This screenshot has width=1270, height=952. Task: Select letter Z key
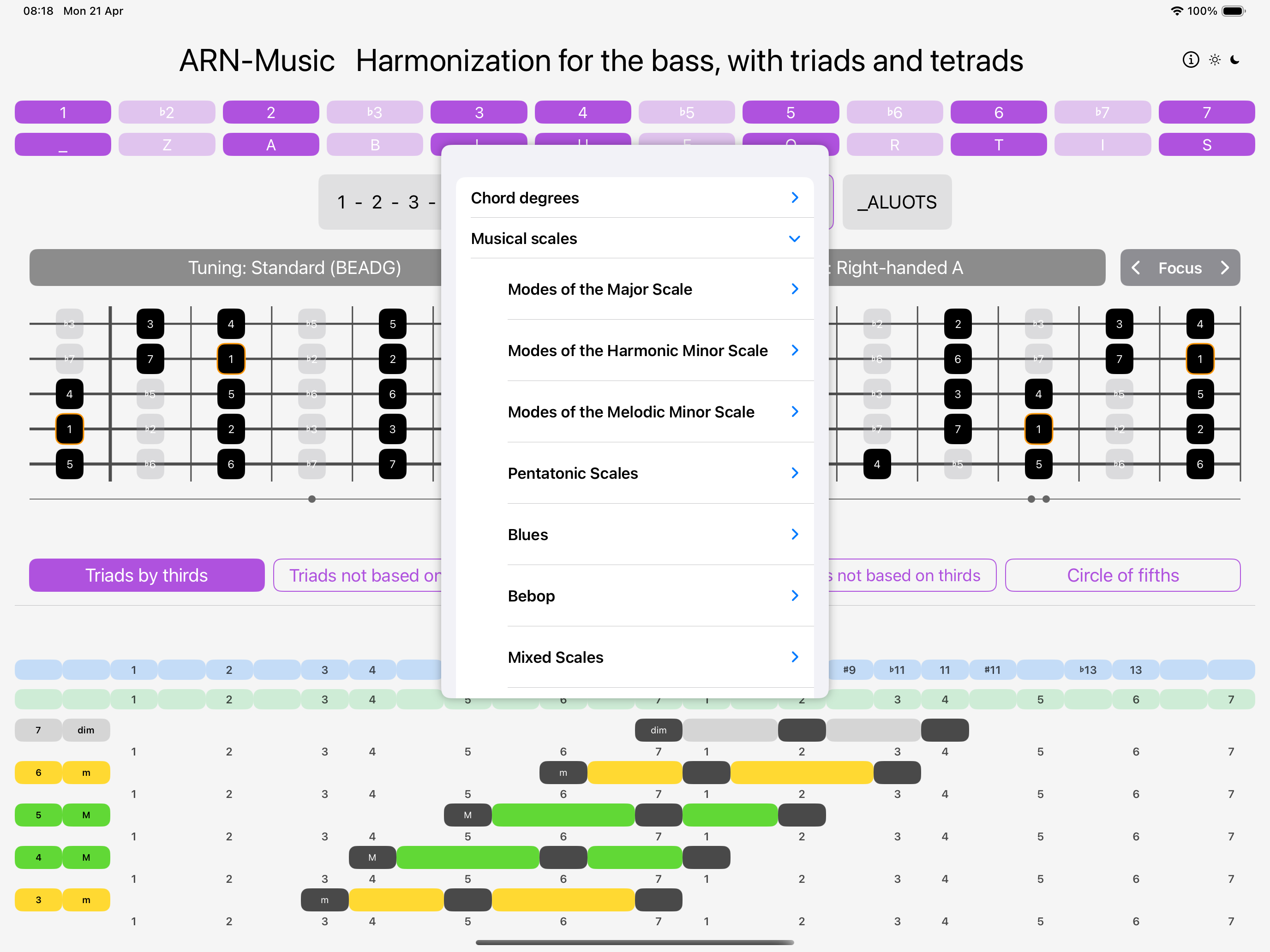click(167, 145)
